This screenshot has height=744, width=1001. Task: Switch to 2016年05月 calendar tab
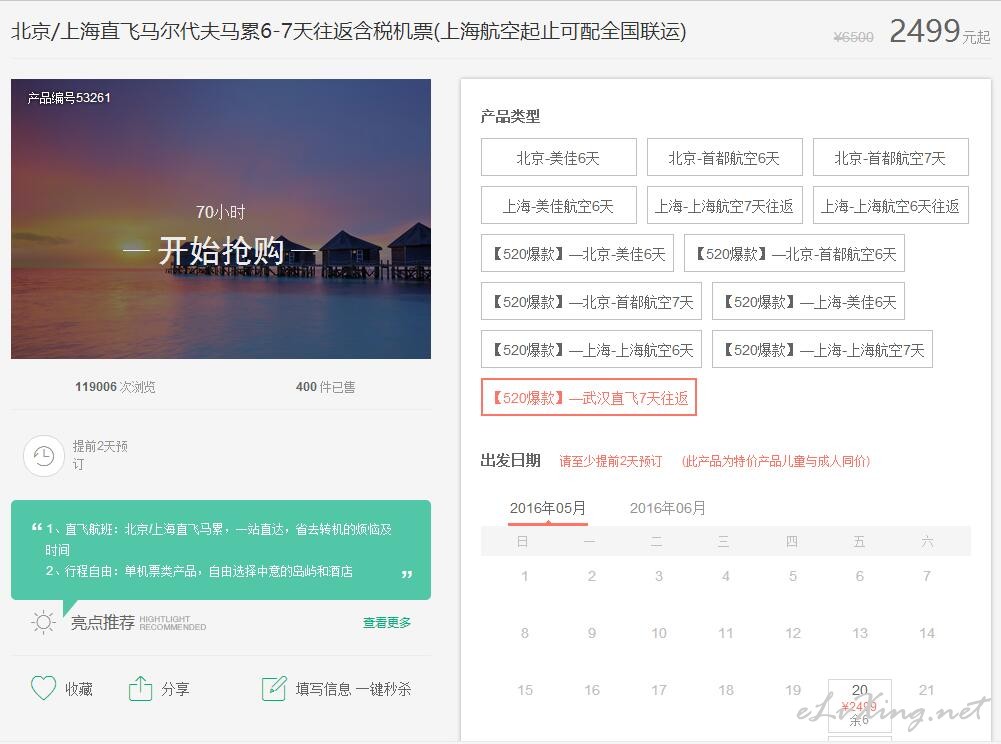pyautogui.click(x=548, y=508)
